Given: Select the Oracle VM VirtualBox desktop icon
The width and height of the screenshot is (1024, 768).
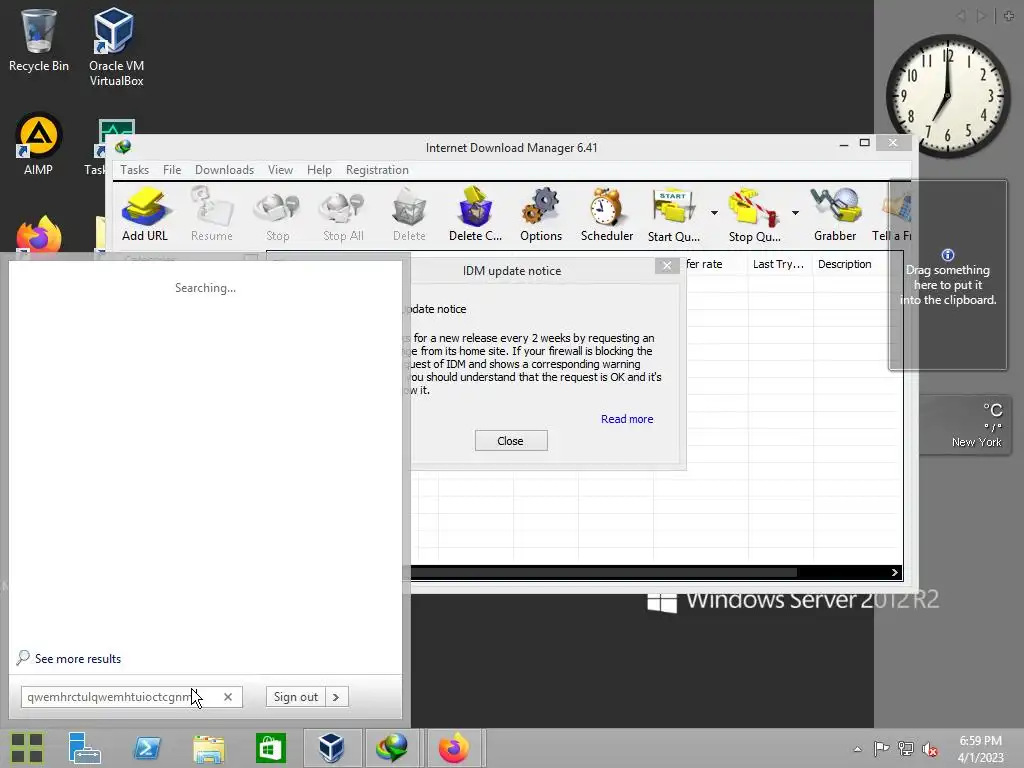Looking at the screenshot, I should pos(116,46).
